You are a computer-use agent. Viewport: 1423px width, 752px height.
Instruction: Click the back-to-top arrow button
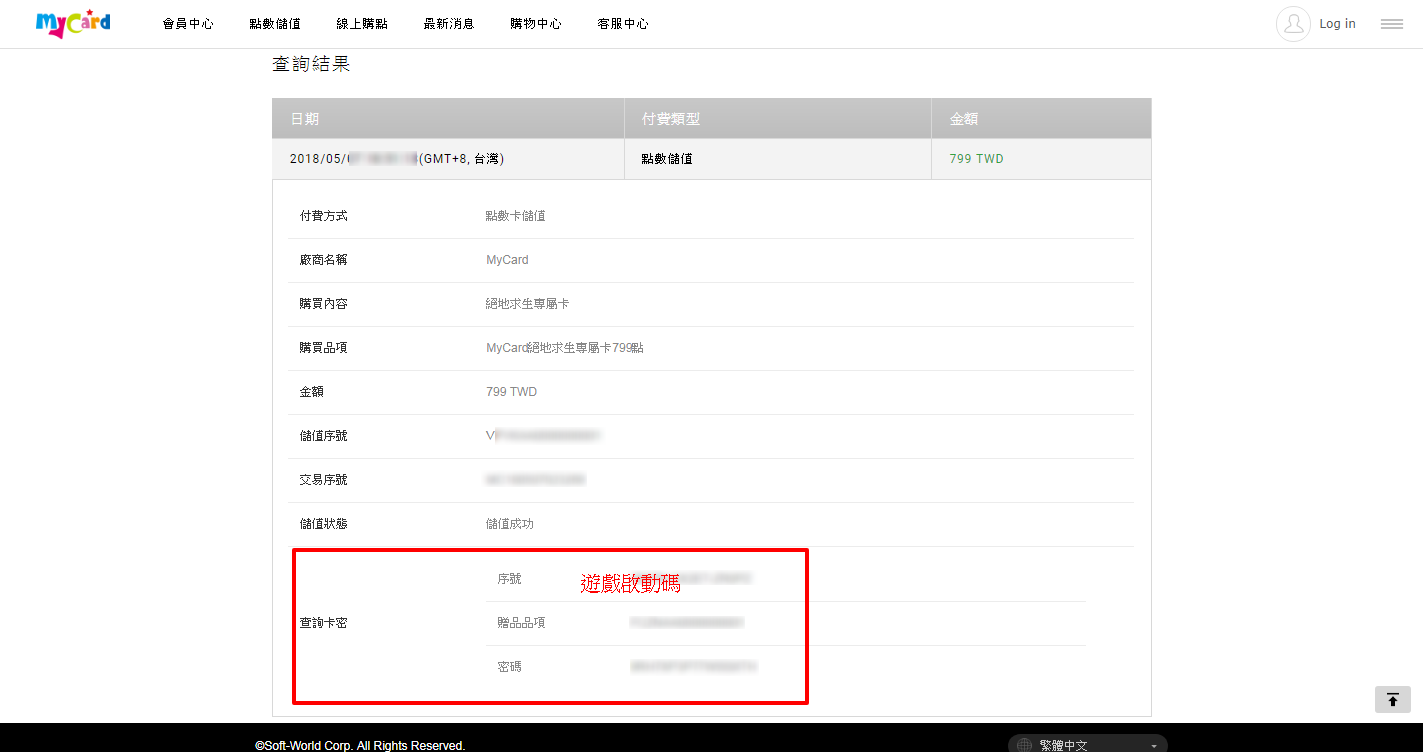tap(1392, 699)
